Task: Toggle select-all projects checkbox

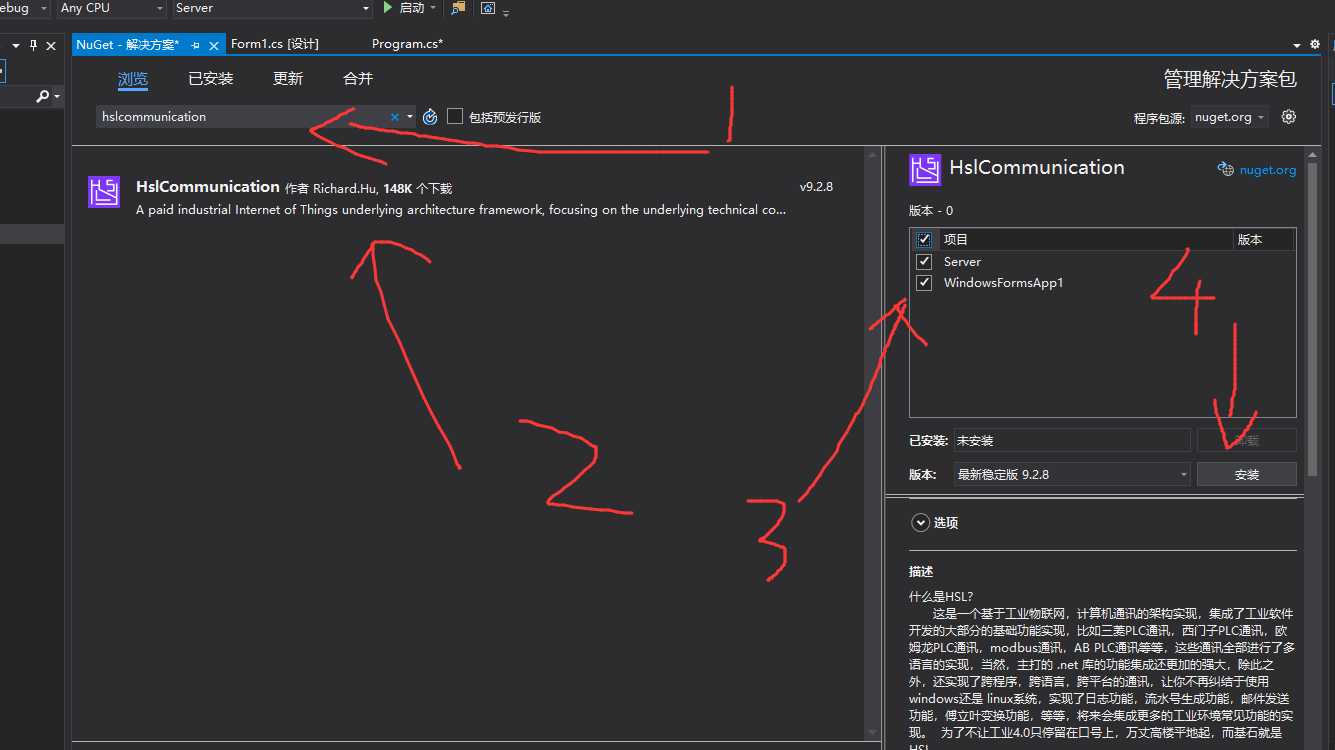Action: click(x=924, y=240)
